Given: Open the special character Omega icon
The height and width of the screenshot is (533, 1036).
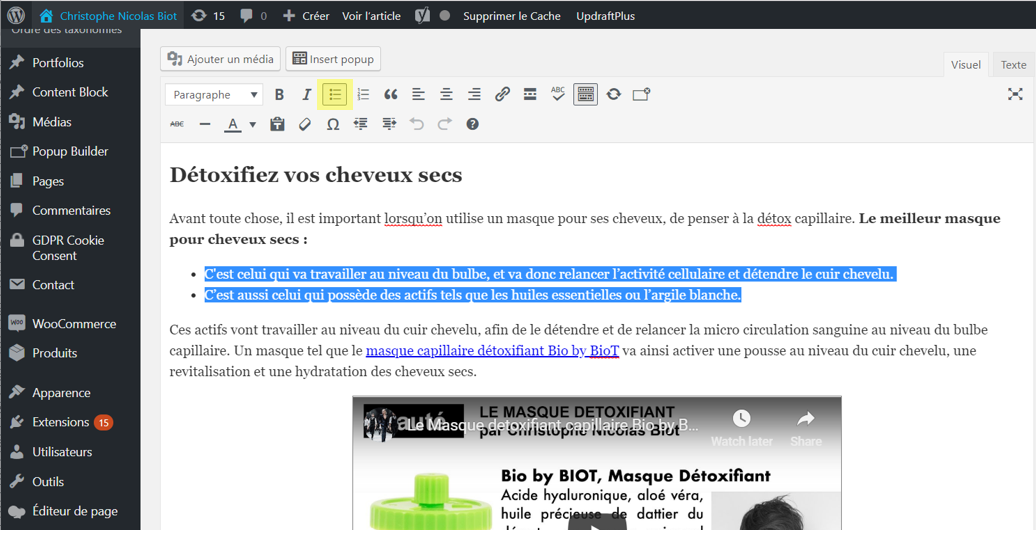Looking at the screenshot, I should 333,124.
